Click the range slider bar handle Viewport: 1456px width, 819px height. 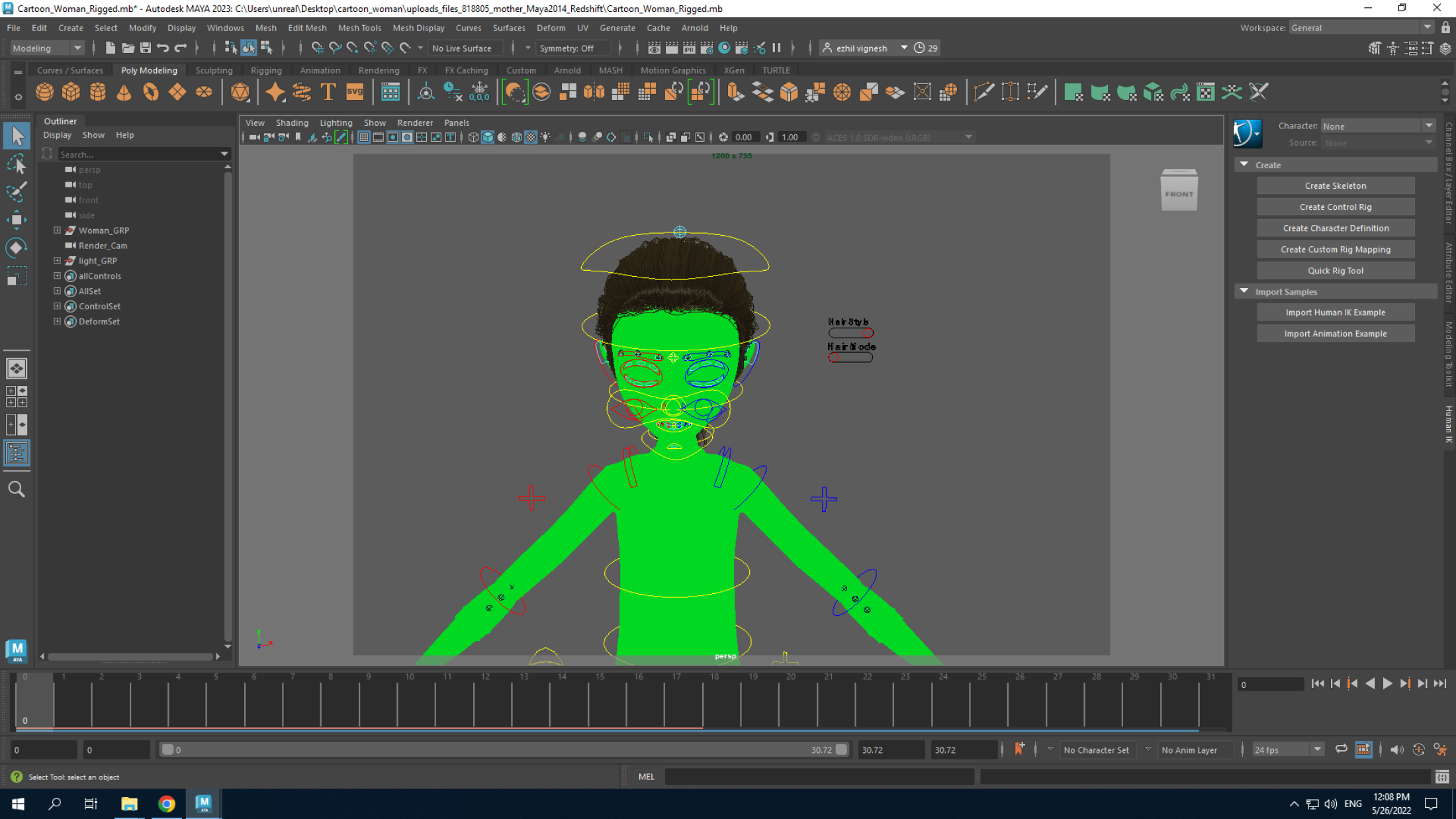[x=168, y=749]
